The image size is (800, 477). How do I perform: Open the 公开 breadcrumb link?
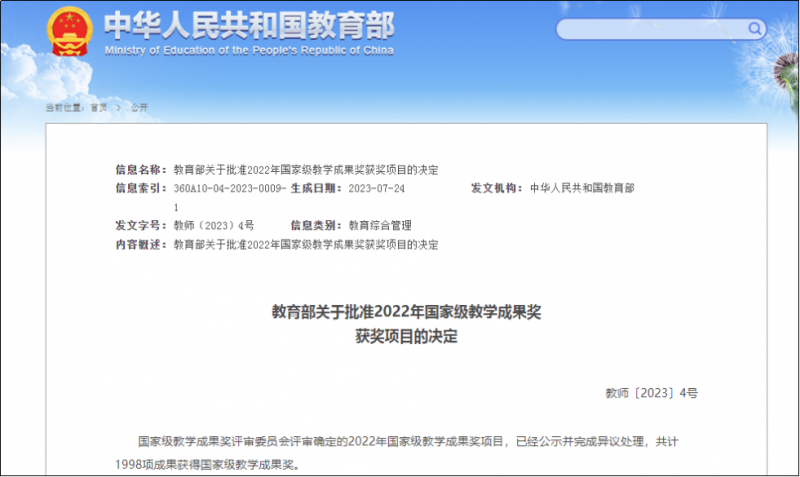coord(139,107)
